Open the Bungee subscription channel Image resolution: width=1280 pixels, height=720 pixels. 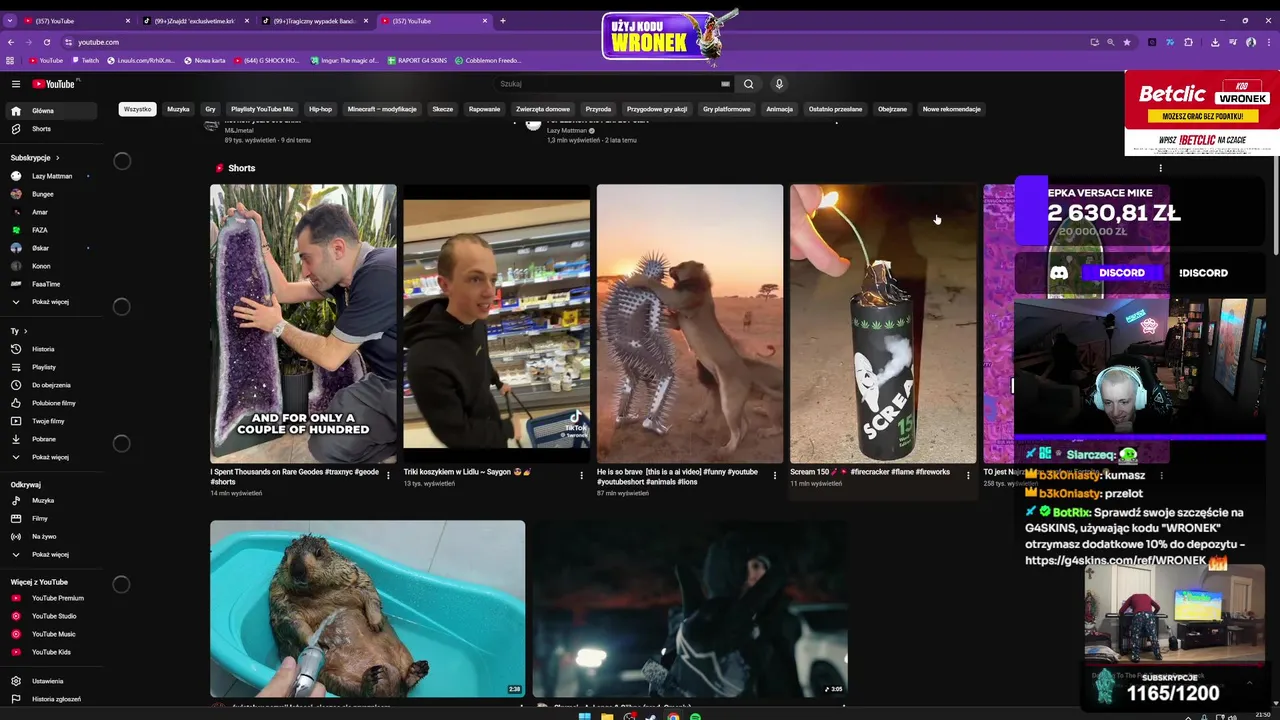pyautogui.click(x=50, y=194)
